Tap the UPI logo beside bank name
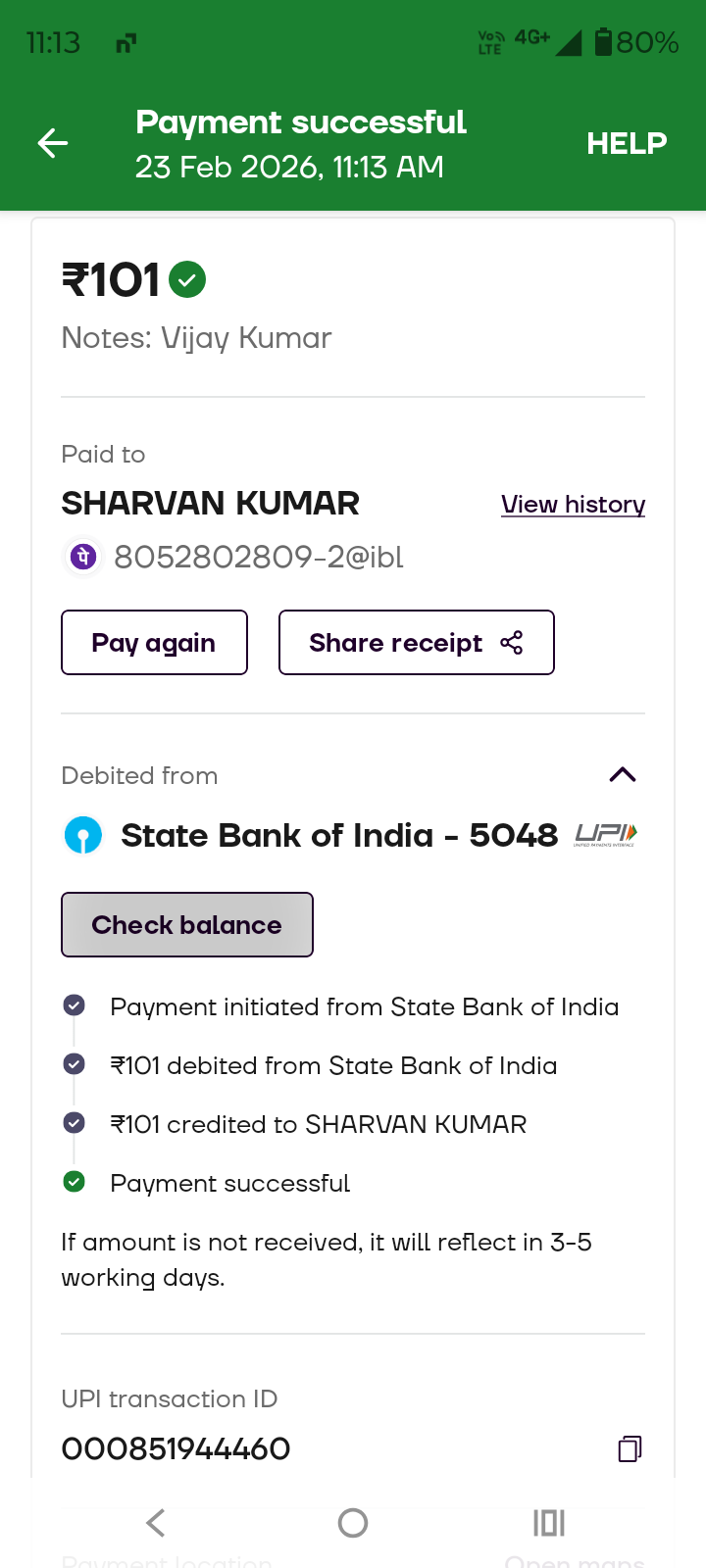 [x=605, y=835]
